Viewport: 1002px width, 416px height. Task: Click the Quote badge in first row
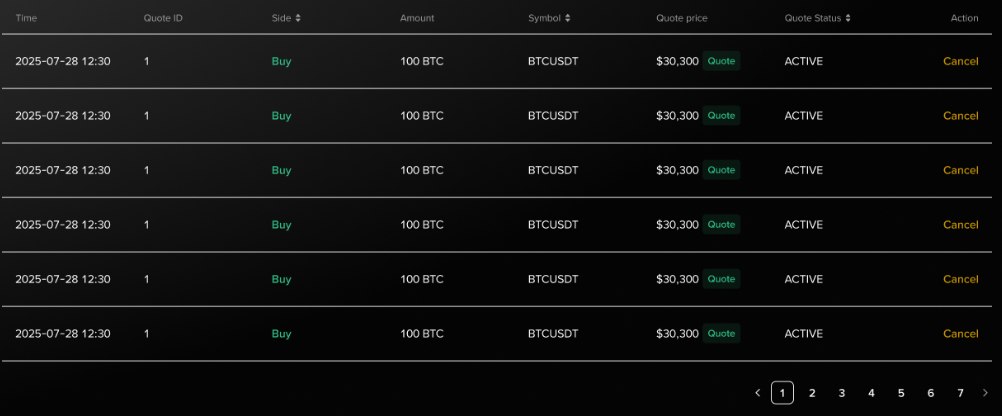pos(721,61)
